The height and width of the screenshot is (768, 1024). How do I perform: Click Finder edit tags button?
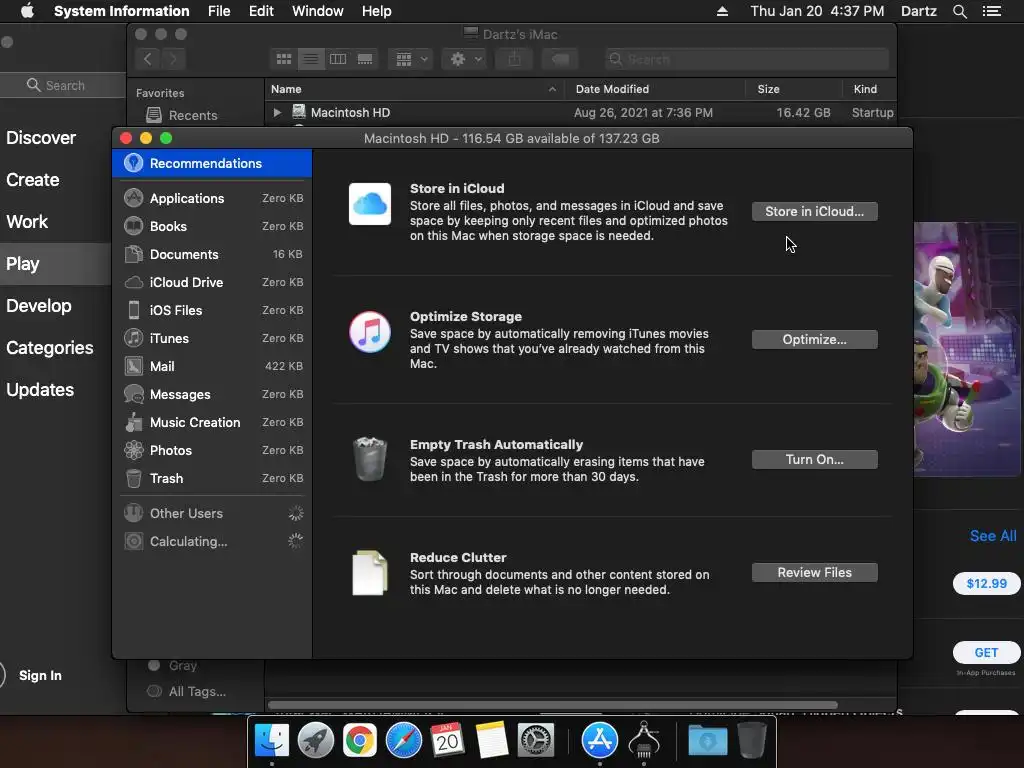(x=560, y=59)
